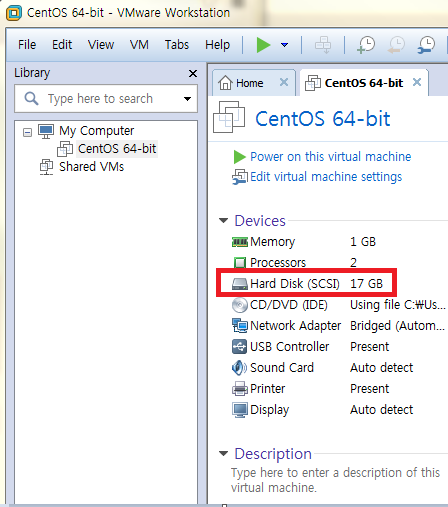Close the Home tab
Viewport: 448px width, 507px height.
coord(284,82)
